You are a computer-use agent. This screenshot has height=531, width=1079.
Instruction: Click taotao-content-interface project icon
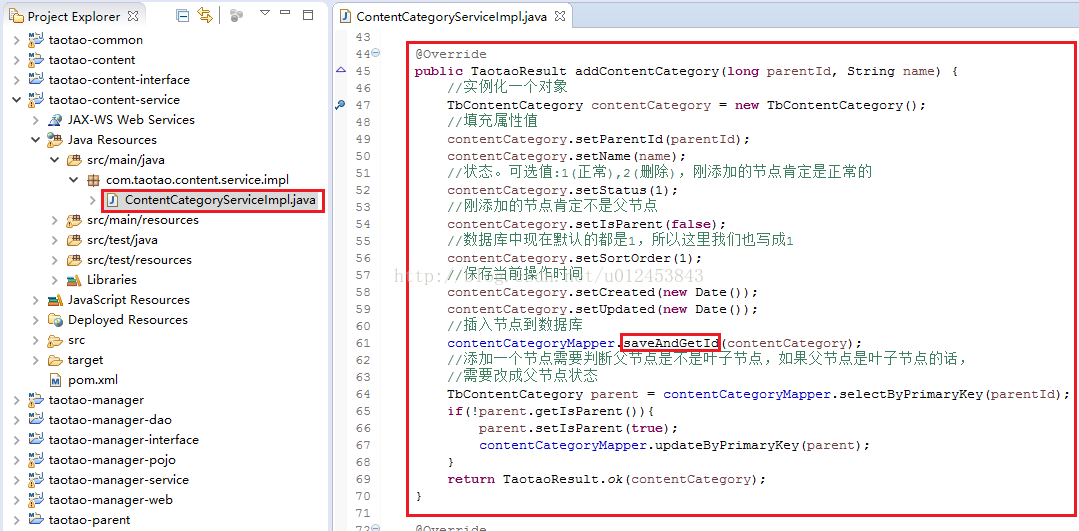(36, 80)
